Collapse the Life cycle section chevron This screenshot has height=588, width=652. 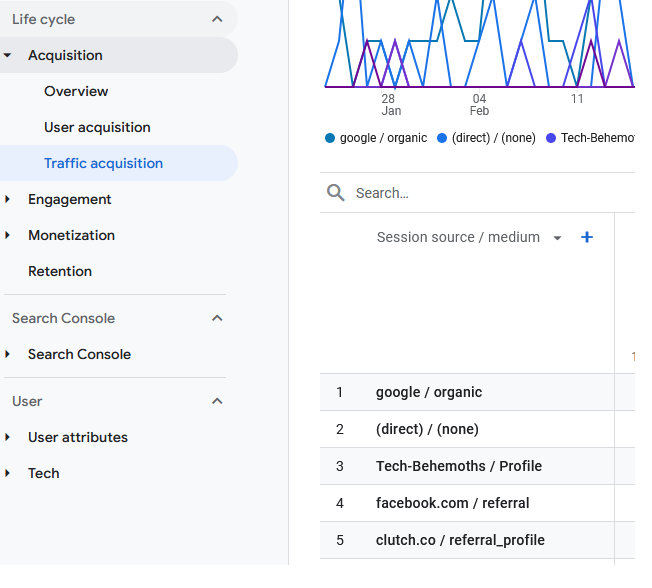[217, 19]
